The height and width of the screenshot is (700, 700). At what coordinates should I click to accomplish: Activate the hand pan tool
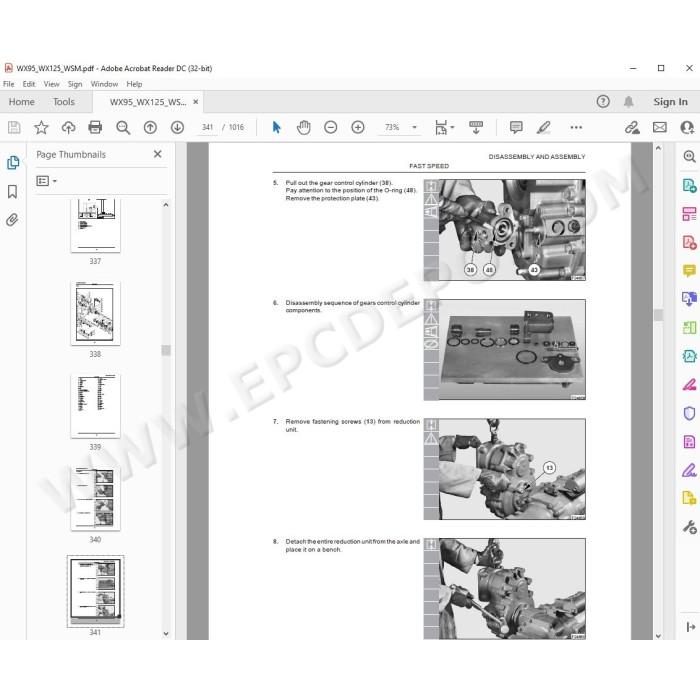[304, 128]
